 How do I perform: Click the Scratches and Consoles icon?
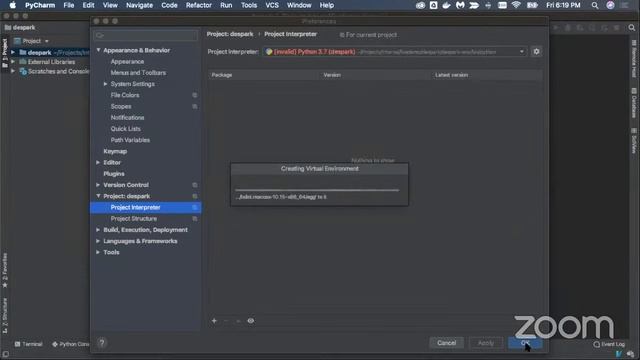(23, 71)
